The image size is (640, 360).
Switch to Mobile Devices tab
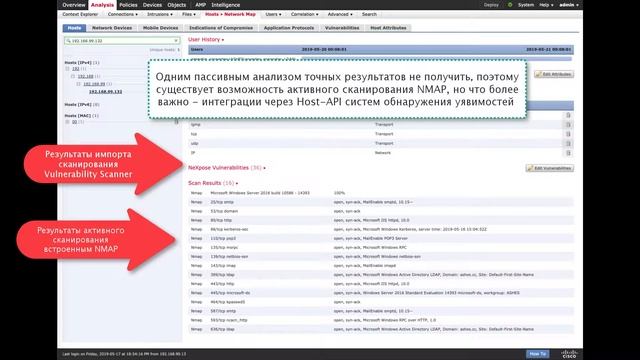click(x=160, y=28)
